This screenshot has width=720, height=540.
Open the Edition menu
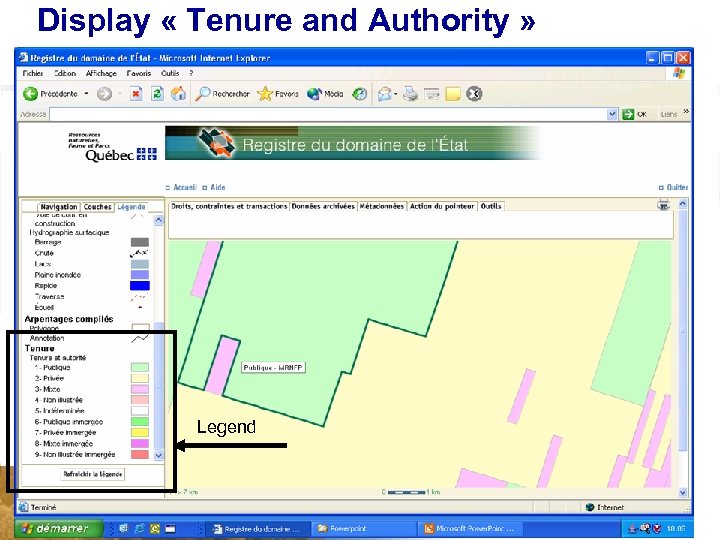65,73
